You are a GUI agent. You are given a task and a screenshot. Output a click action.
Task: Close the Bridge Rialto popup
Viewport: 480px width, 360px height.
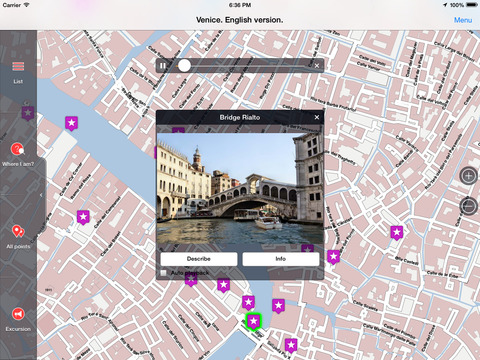tap(317, 117)
